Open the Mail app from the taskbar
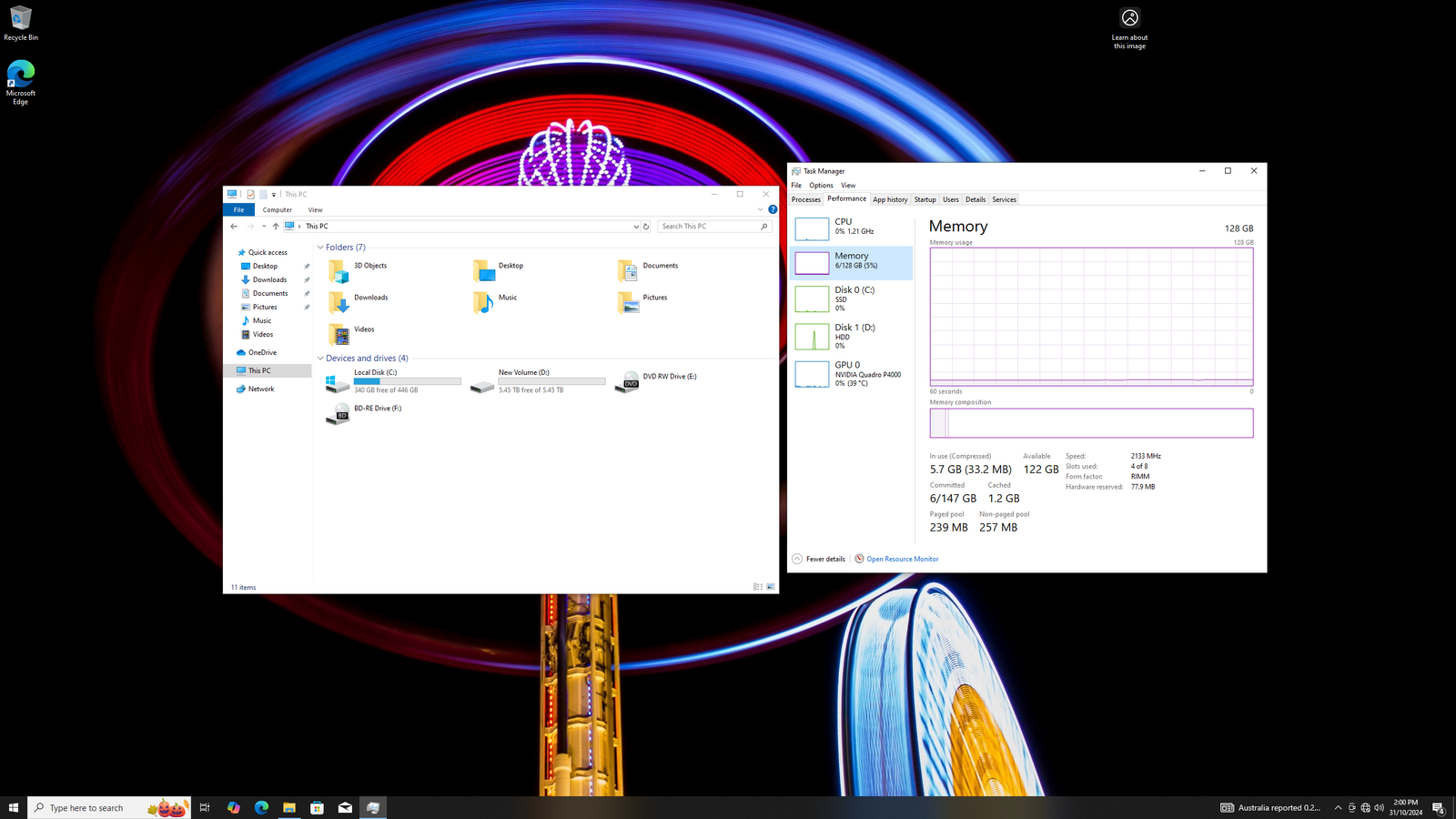 [x=345, y=807]
